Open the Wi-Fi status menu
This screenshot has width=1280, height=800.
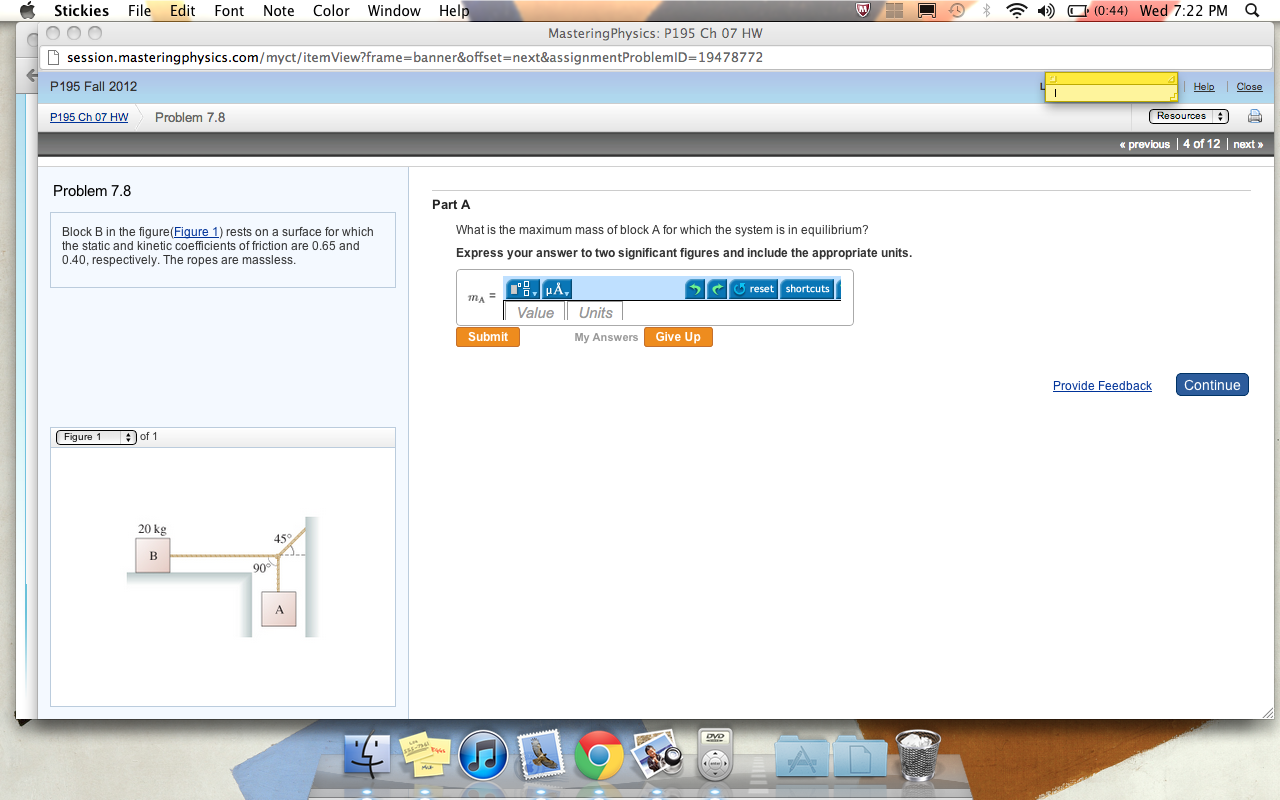pos(1017,11)
